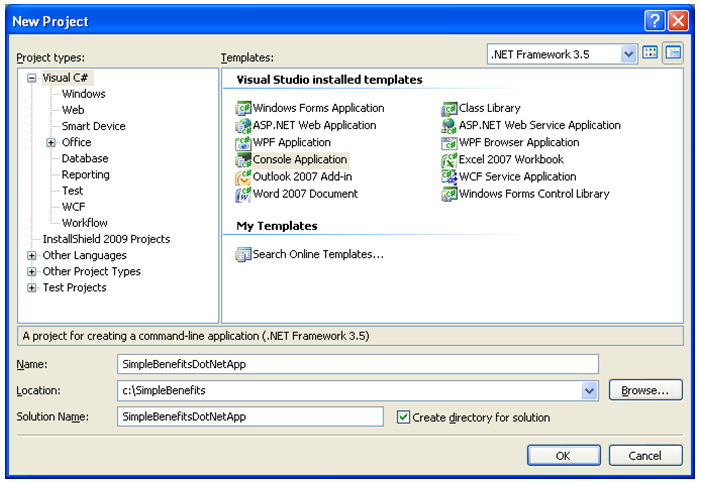701x484 pixels.
Task: Select the Other Languages label
Action: (84, 255)
